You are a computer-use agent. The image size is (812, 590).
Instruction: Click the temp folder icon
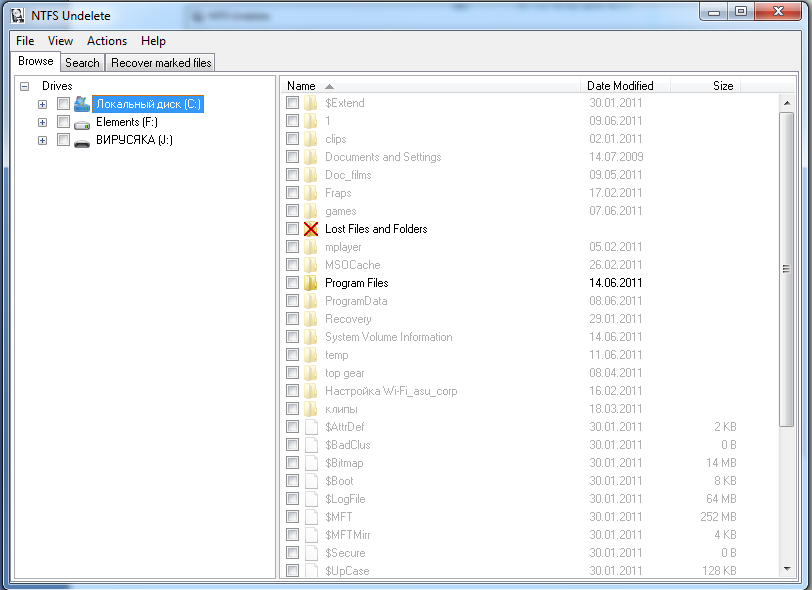pos(311,355)
